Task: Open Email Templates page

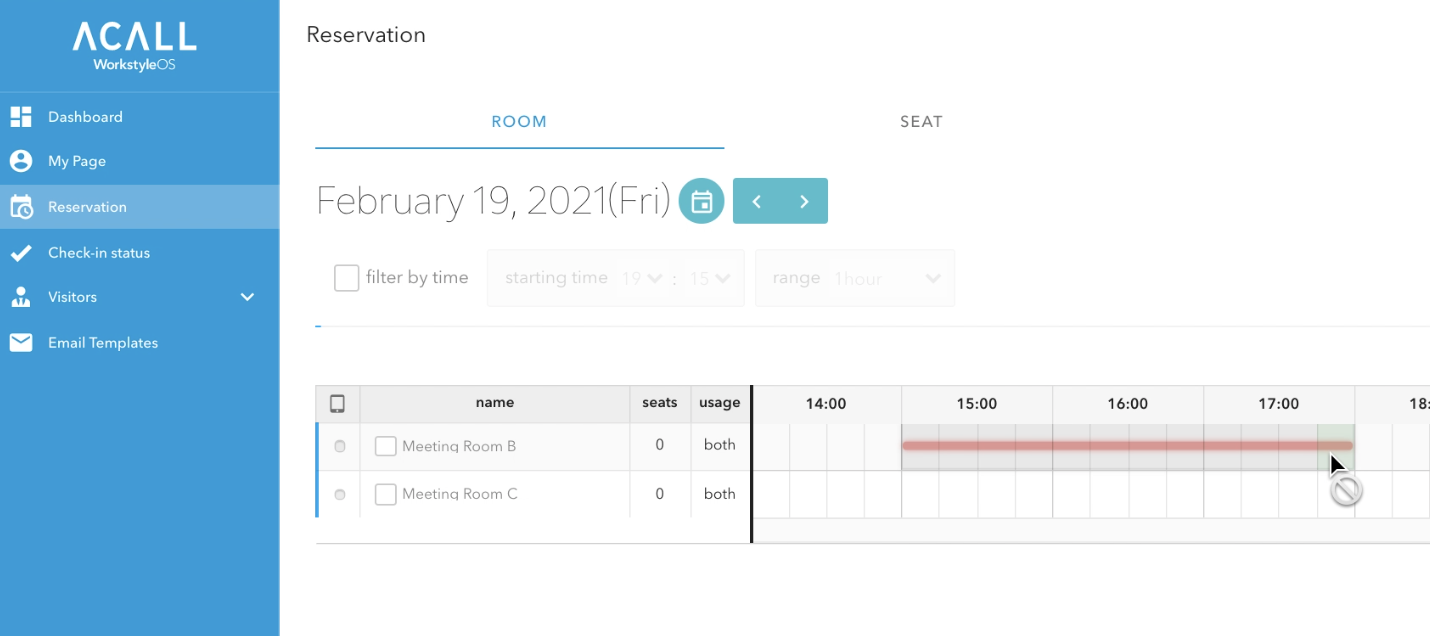Action: click(139, 343)
